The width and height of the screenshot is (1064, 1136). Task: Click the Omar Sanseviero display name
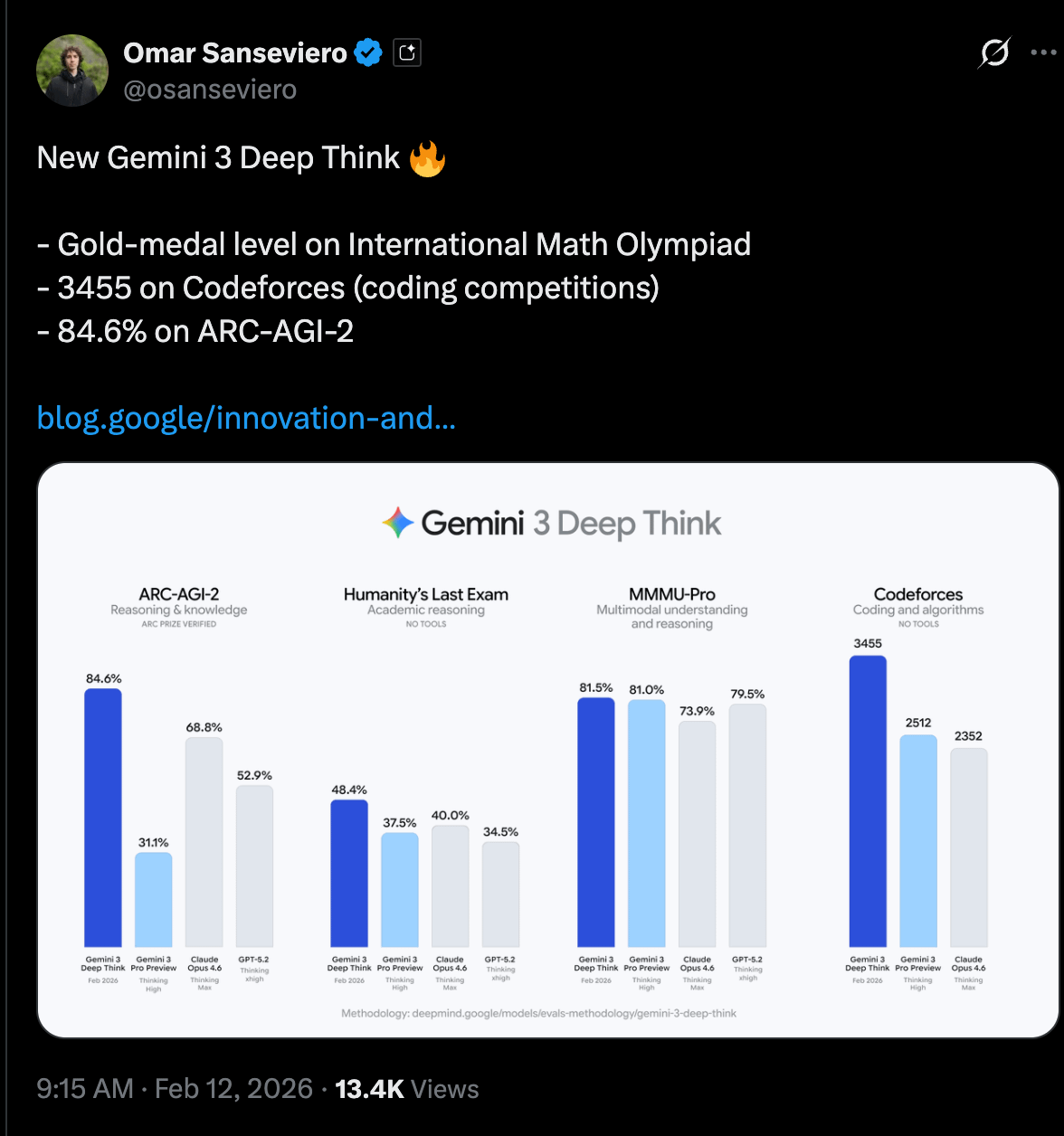[235, 53]
